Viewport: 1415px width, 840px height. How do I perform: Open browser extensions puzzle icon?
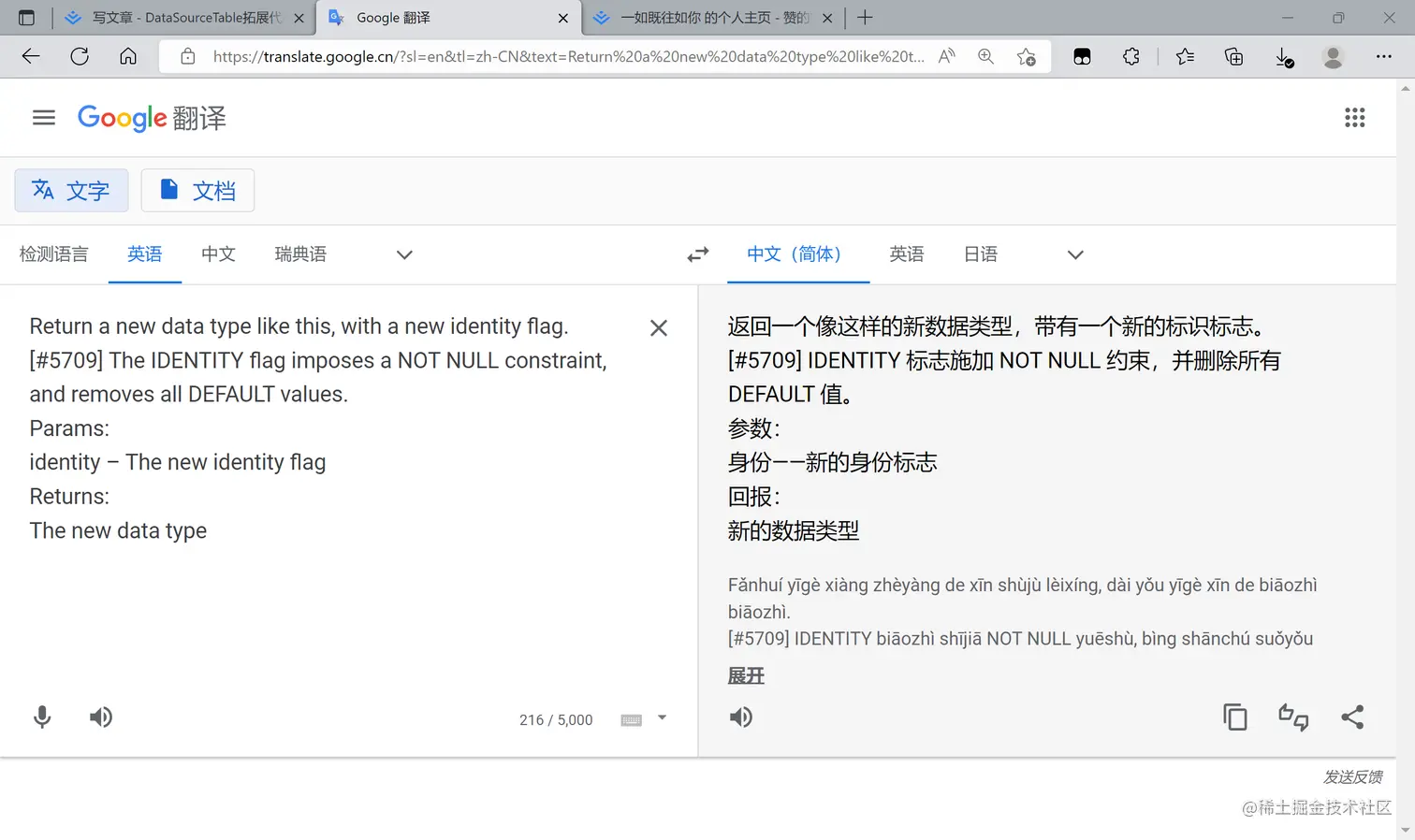[1131, 56]
